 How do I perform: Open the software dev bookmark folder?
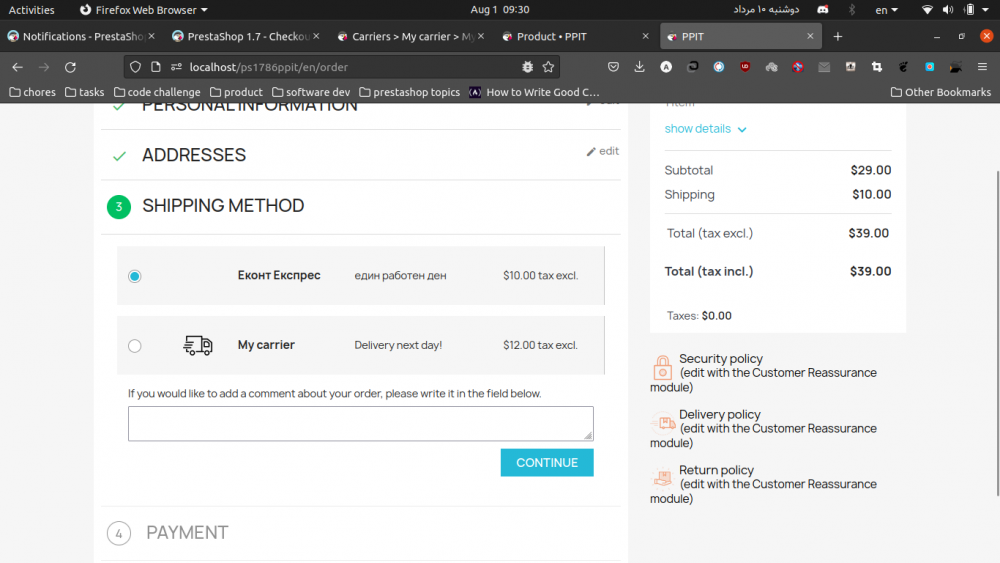coord(311,92)
